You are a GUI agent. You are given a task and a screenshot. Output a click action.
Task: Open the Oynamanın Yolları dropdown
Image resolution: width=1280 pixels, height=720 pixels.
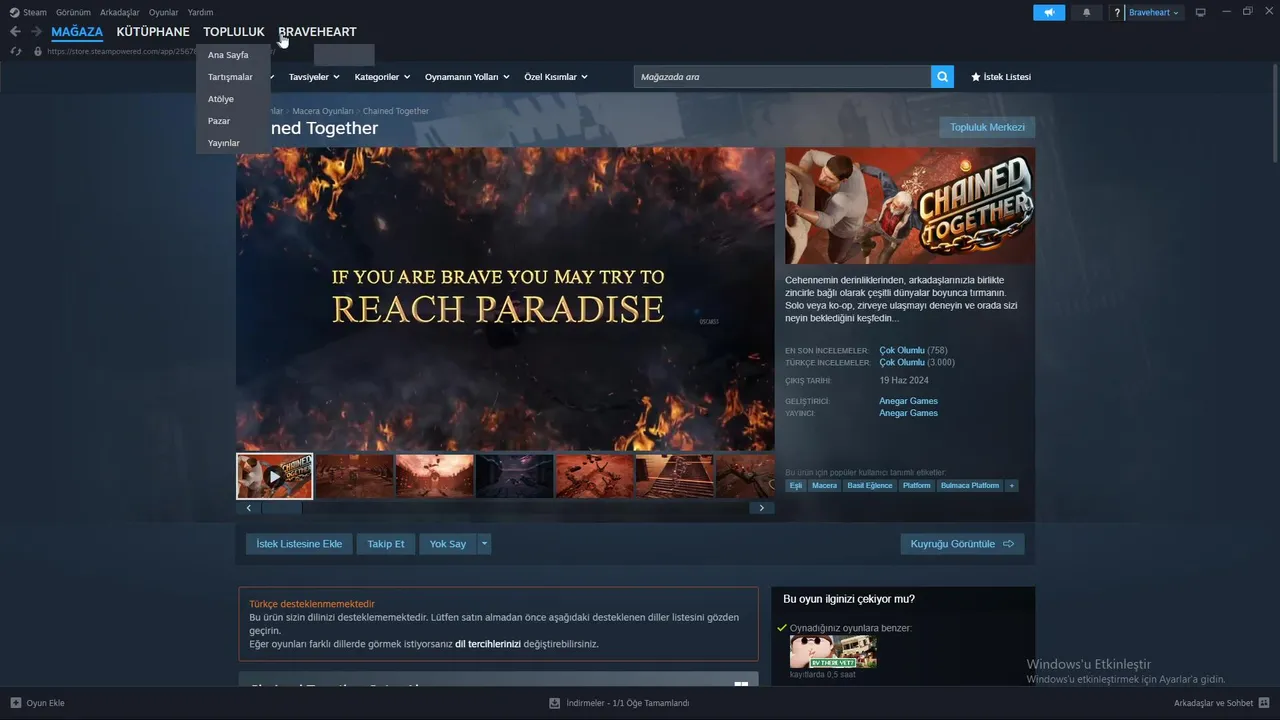[x=467, y=77]
